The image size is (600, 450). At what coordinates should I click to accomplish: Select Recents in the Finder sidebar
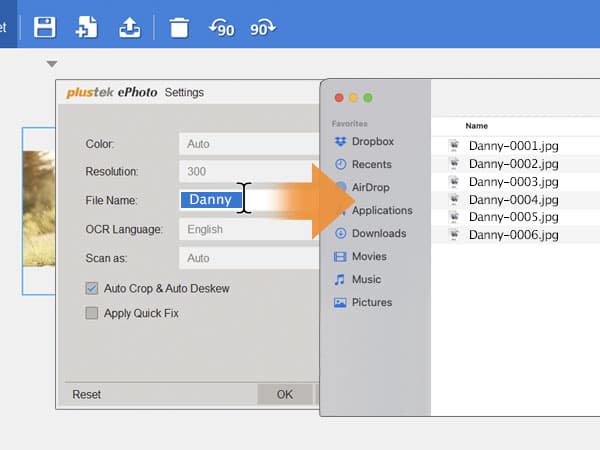pyautogui.click(x=371, y=164)
